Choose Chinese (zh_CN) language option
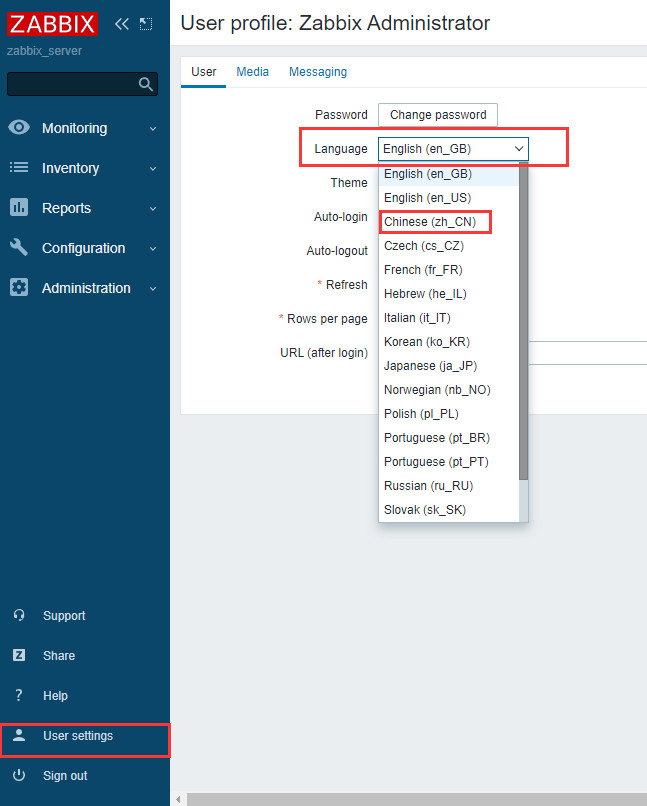The image size is (647, 806). coord(449,222)
